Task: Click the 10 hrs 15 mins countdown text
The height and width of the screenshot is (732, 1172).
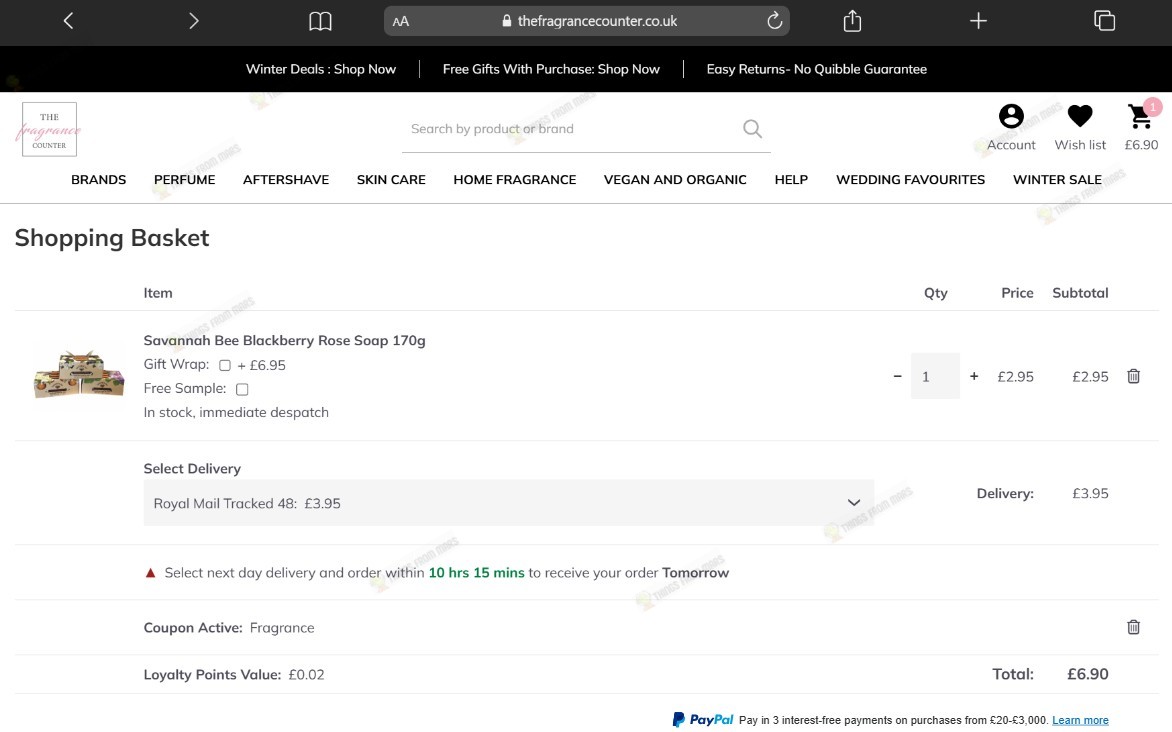Action: [476, 573]
